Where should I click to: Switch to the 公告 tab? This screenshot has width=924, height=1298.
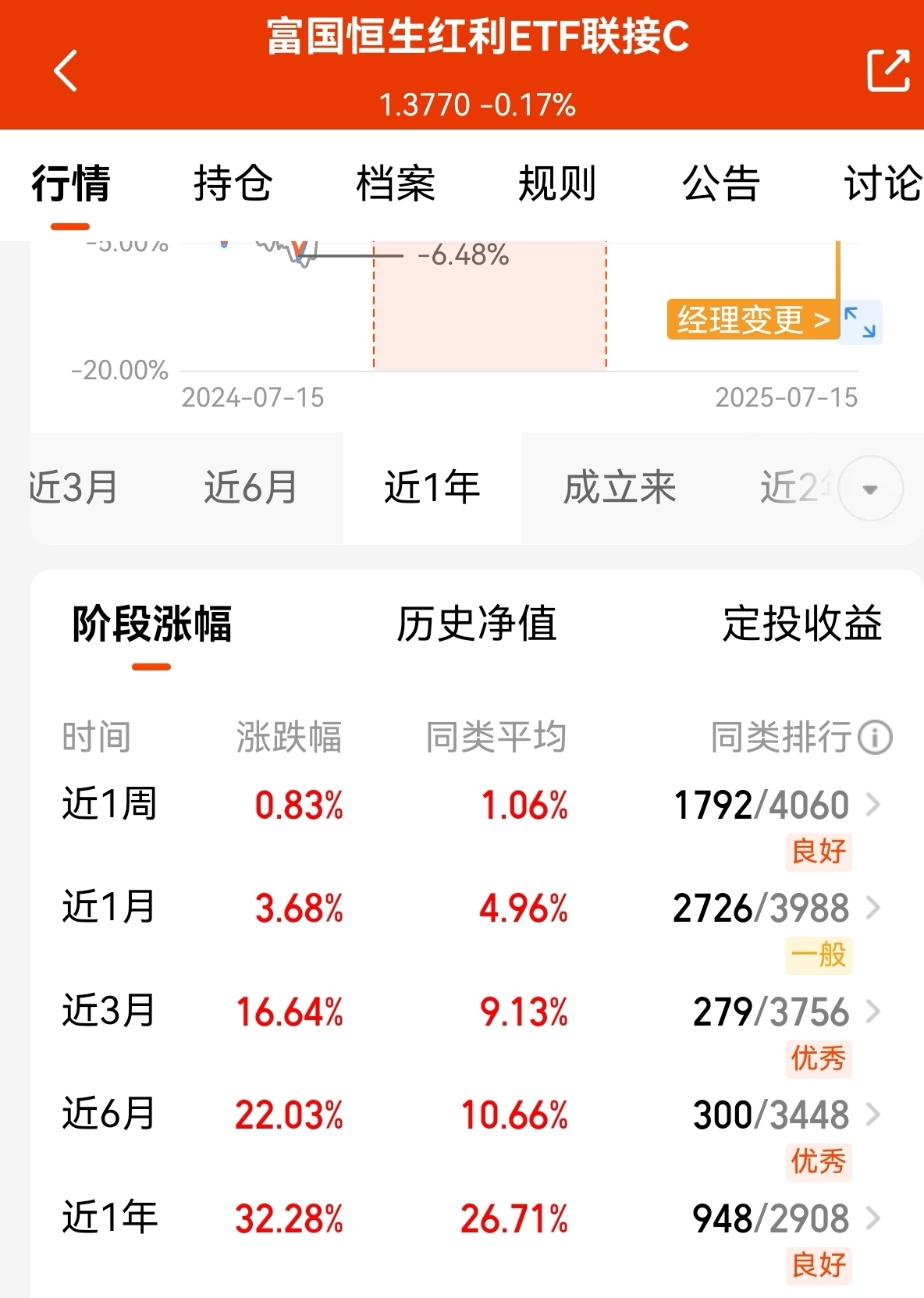720,184
